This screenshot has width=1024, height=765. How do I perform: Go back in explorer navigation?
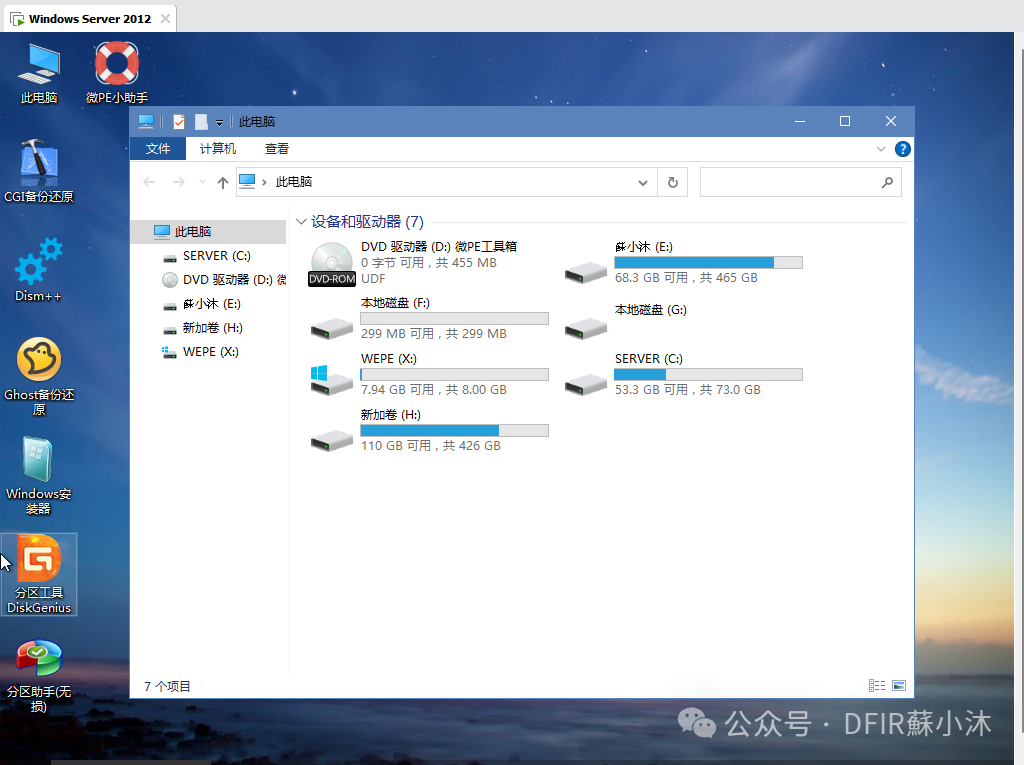click(x=150, y=182)
